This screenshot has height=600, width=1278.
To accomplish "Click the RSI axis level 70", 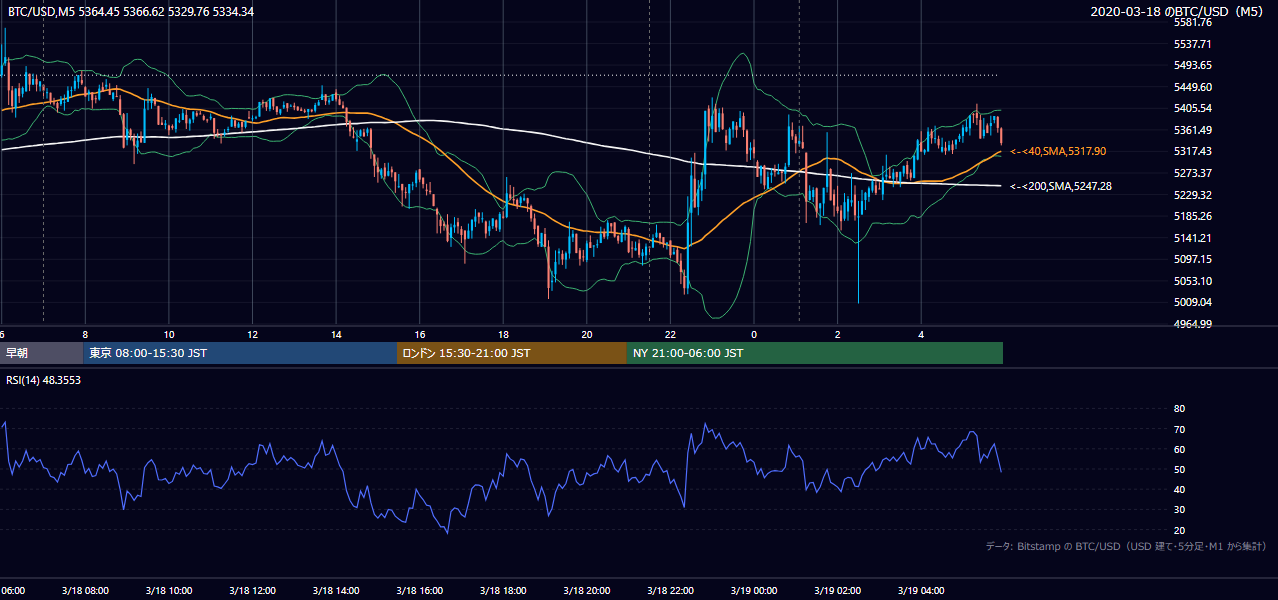I will 1179,430.
